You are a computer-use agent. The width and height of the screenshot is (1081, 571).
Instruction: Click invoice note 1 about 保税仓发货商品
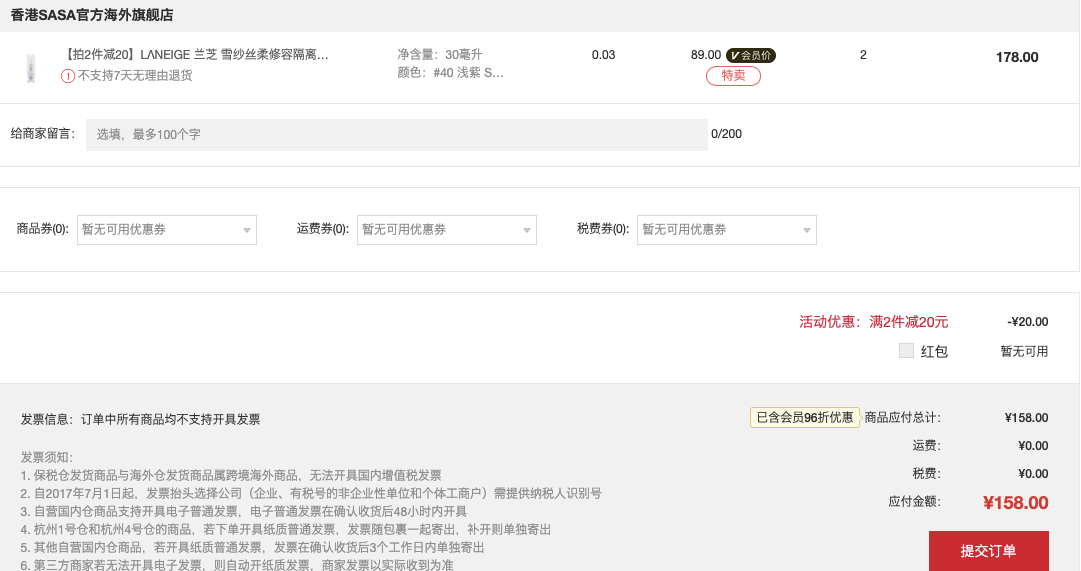[231, 475]
